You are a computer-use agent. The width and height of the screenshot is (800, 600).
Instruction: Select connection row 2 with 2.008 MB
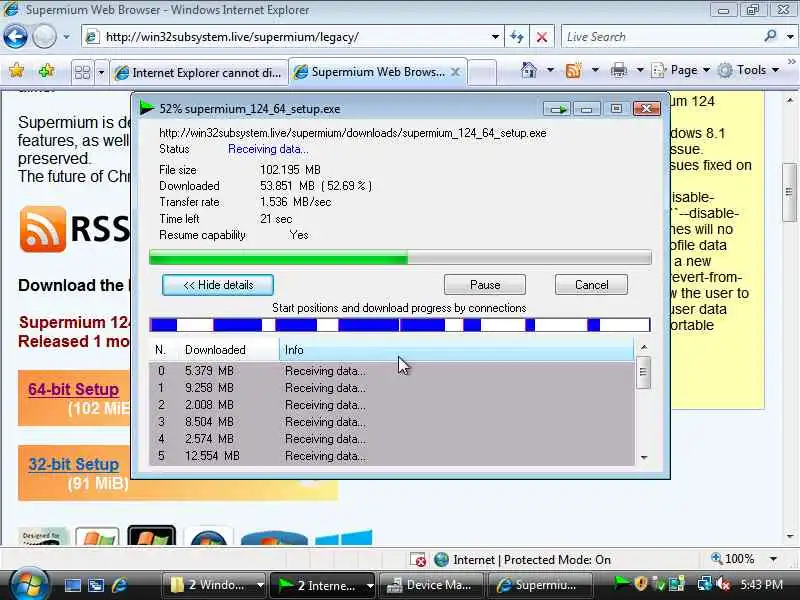click(x=391, y=405)
